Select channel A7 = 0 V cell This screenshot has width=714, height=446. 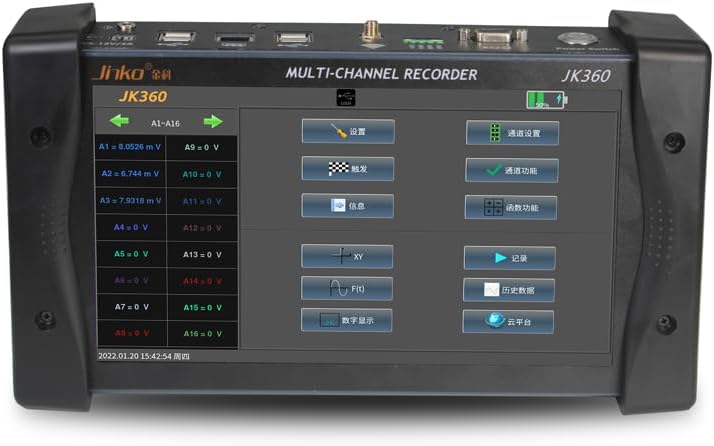pos(132,307)
